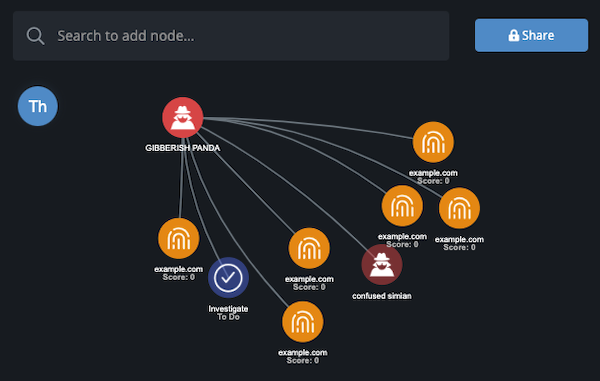Focus the Search to add node field
The image size is (600, 381).
[231, 36]
